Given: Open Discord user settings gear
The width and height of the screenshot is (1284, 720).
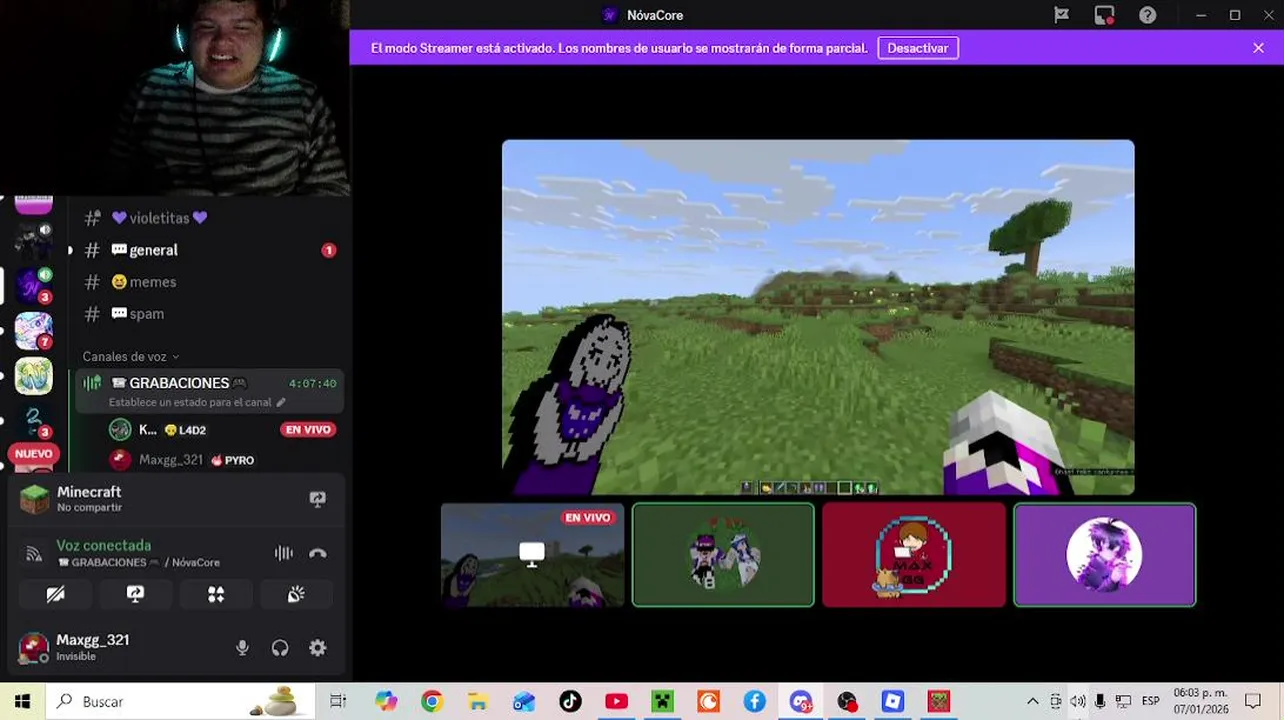Looking at the screenshot, I should coord(318,648).
